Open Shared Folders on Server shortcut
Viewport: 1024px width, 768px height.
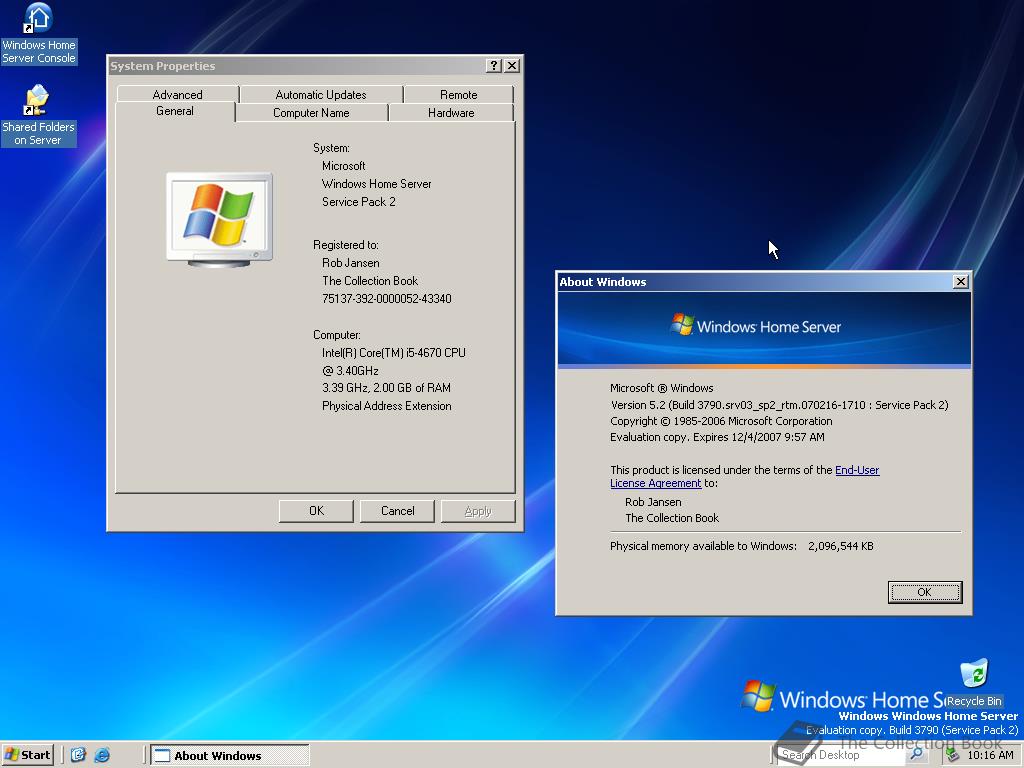[x=38, y=115]
